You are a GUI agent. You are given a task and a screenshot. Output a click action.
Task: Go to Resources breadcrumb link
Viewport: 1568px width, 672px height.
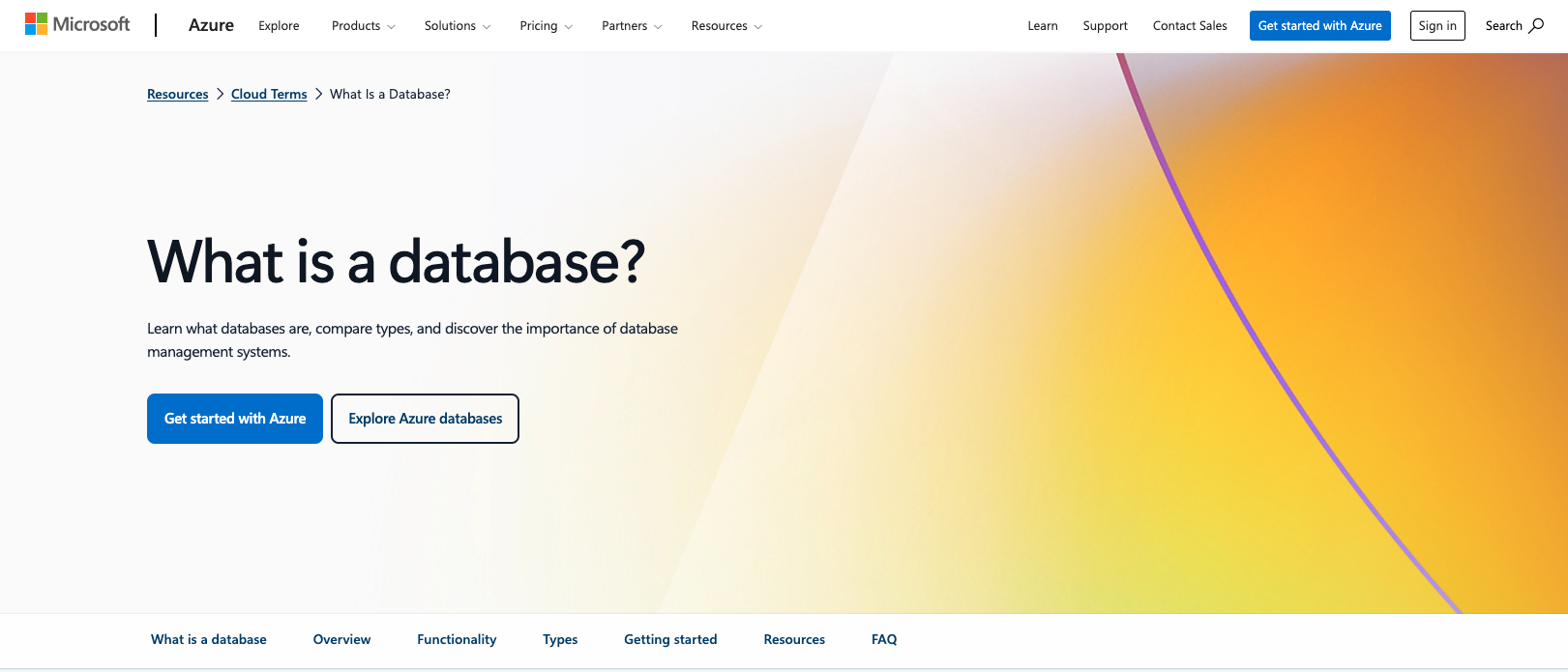(x=178, y=94)
